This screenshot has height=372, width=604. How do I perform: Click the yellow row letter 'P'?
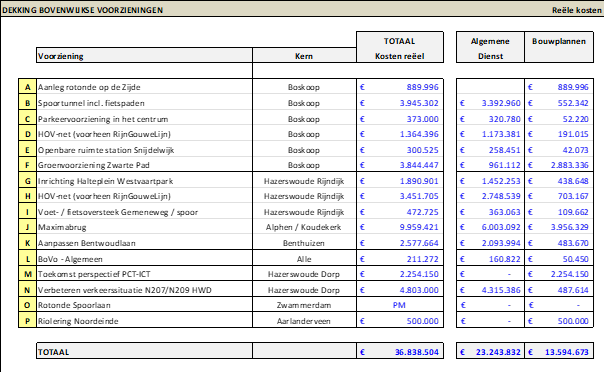27,321
